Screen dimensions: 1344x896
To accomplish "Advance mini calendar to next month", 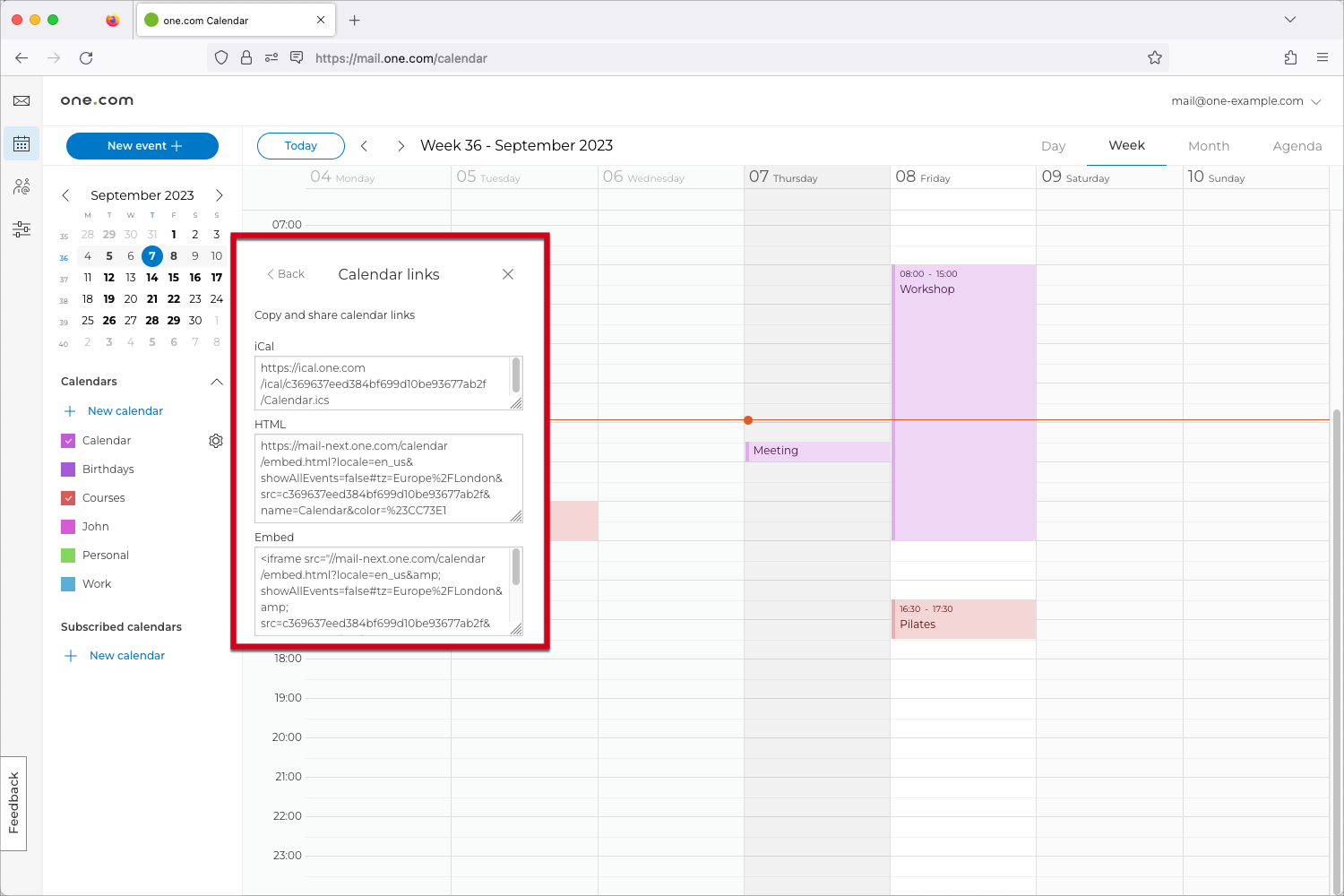I will tap(219, 195).
